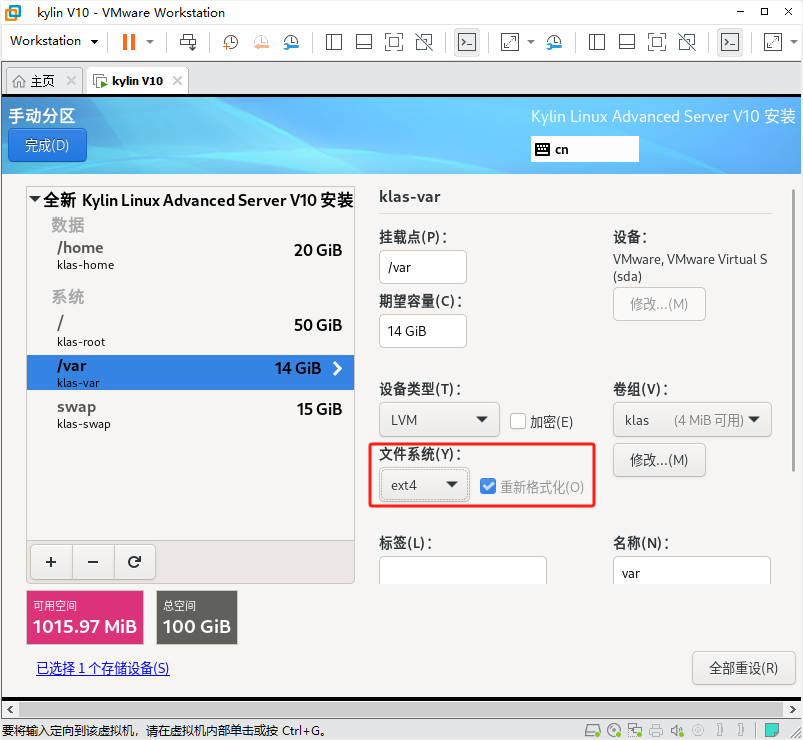Click the 名称(N) field containing var
The width and height of the screenshot is (803, 740).
(692, 570)
